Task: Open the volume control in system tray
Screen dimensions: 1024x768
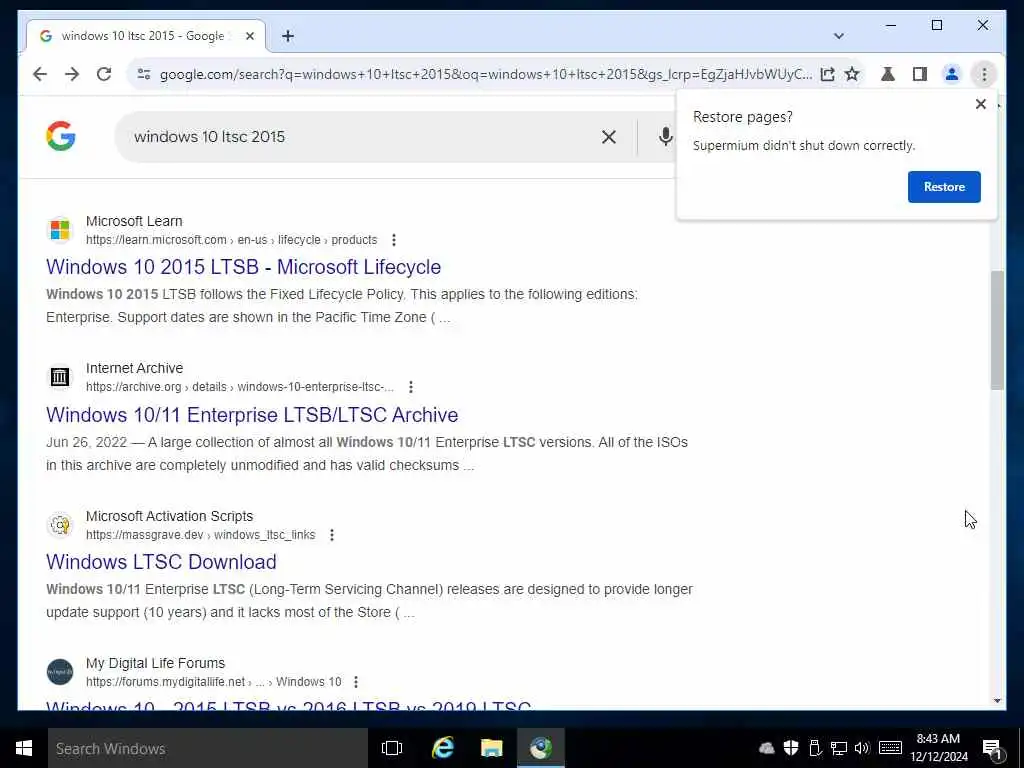Action: 862,748
